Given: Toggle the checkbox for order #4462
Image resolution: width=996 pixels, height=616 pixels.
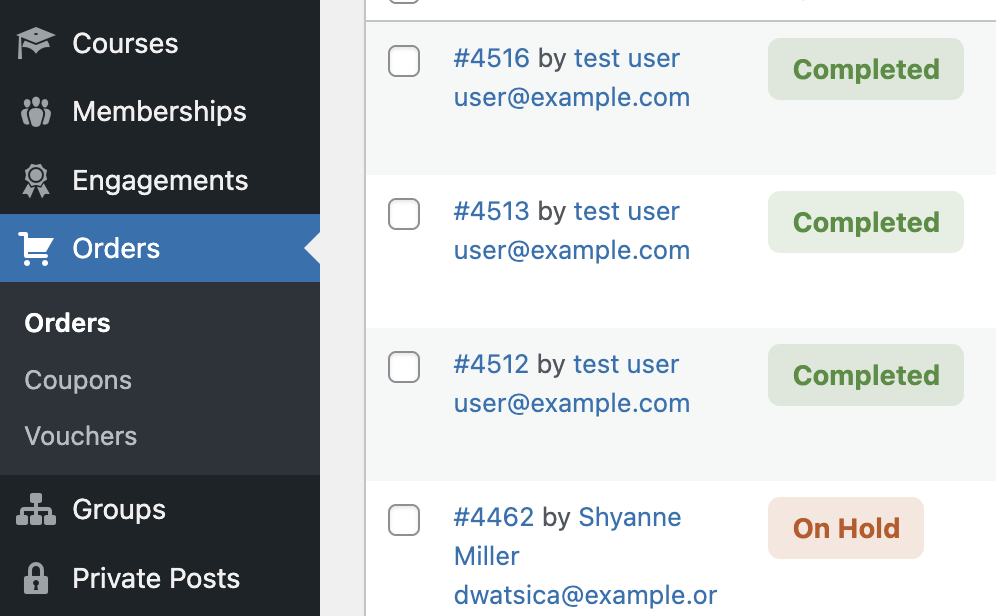Looking at the screenshot, I should pos(404,520).
